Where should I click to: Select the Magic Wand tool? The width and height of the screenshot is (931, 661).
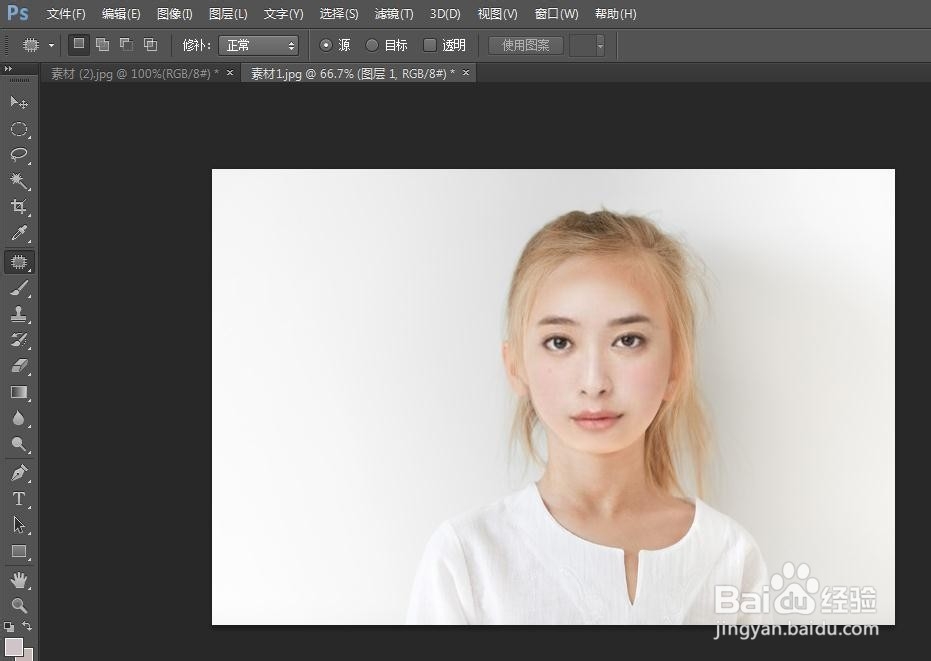pyautogui.click(x=19, y=181)
